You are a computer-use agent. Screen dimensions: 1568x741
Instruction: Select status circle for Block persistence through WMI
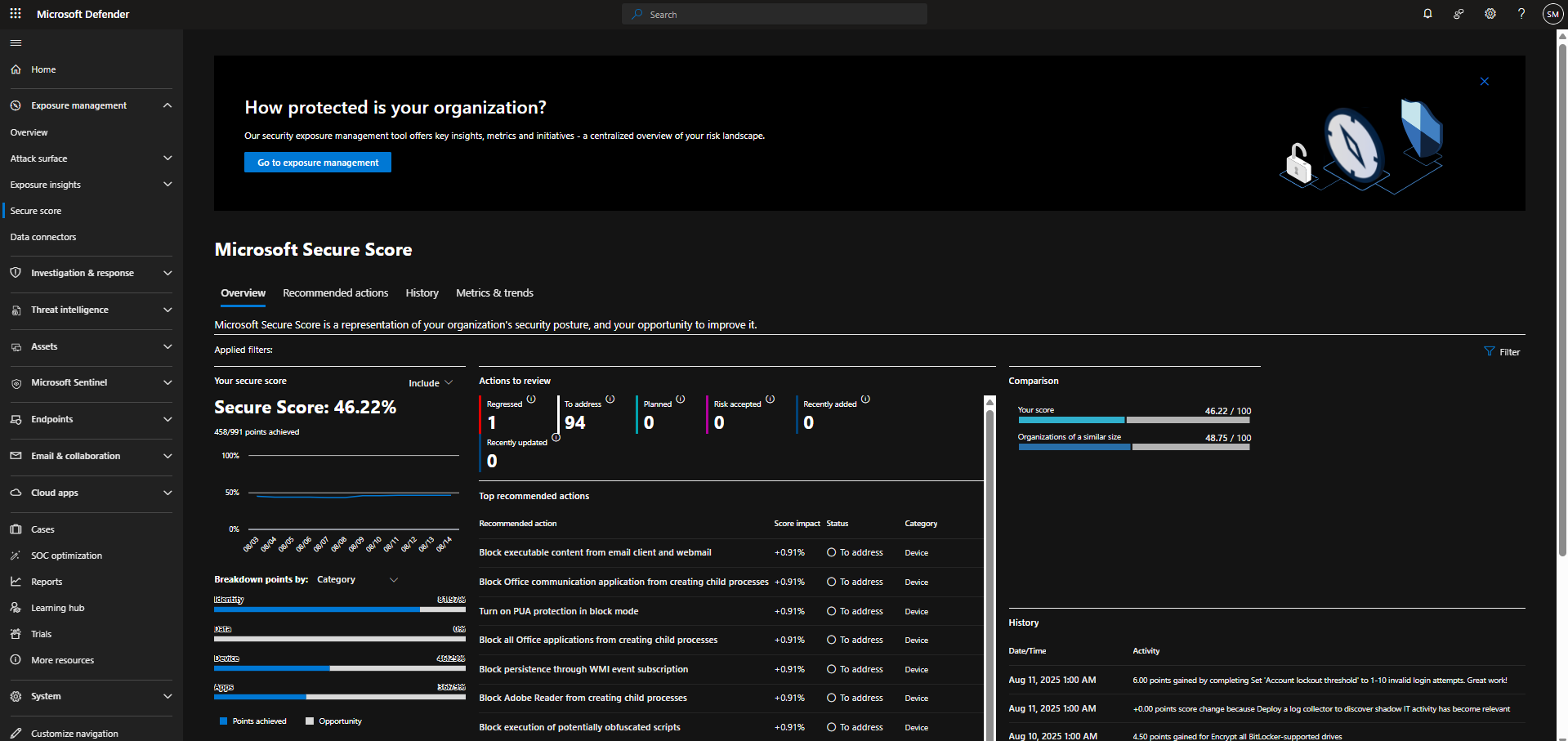831,669
